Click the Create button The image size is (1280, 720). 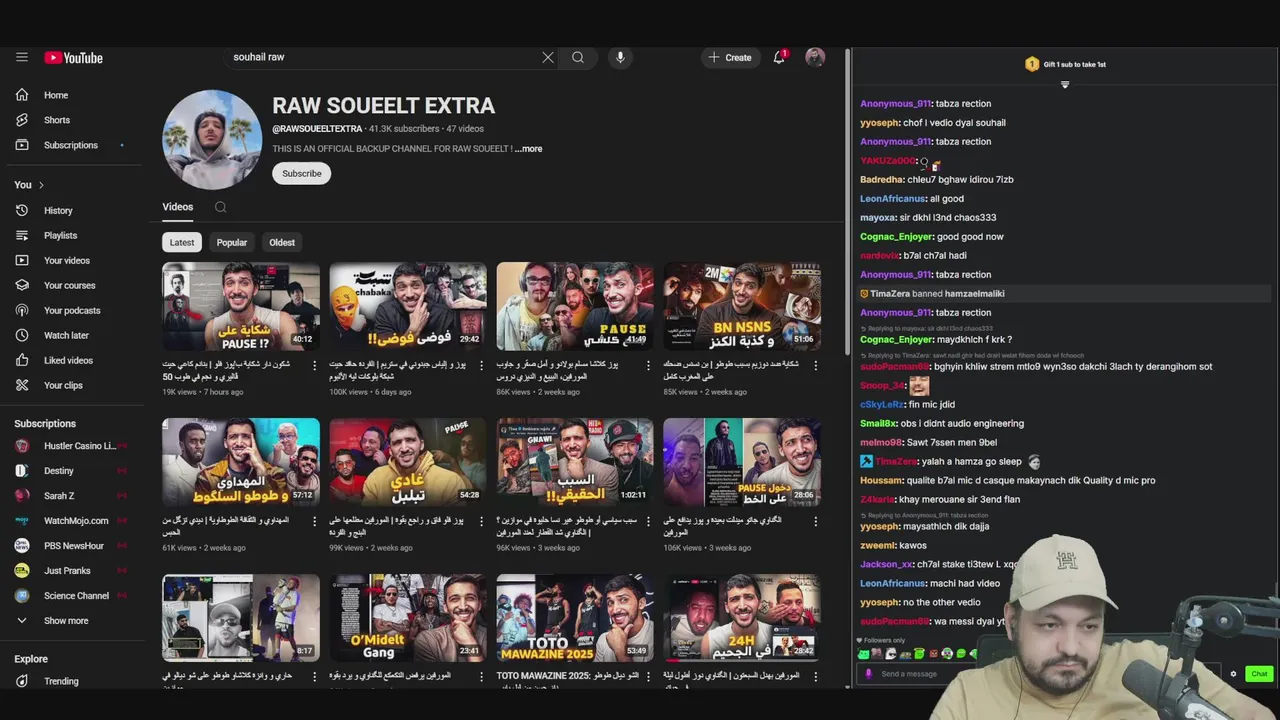[x=730, y=57]
